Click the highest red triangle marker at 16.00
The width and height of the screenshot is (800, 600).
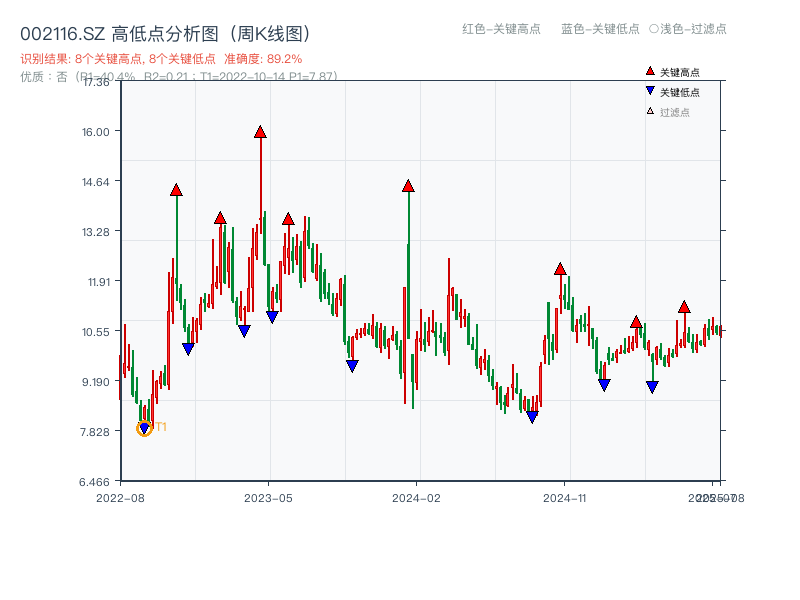260,130
